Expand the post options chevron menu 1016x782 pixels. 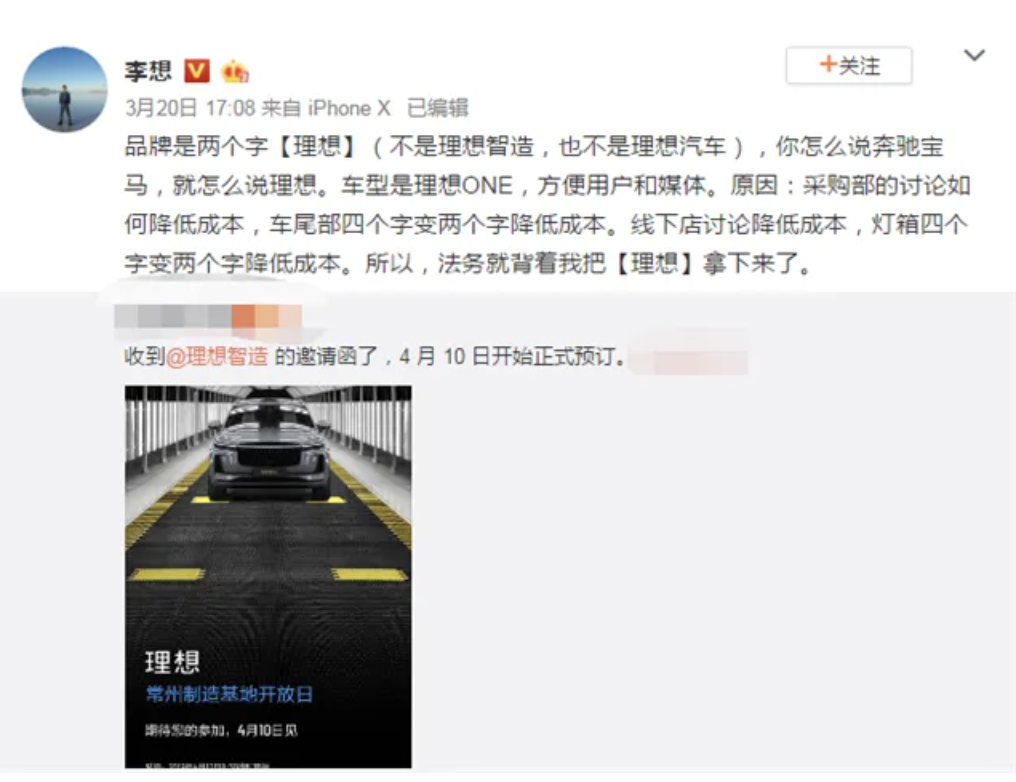tap(974, 56)
